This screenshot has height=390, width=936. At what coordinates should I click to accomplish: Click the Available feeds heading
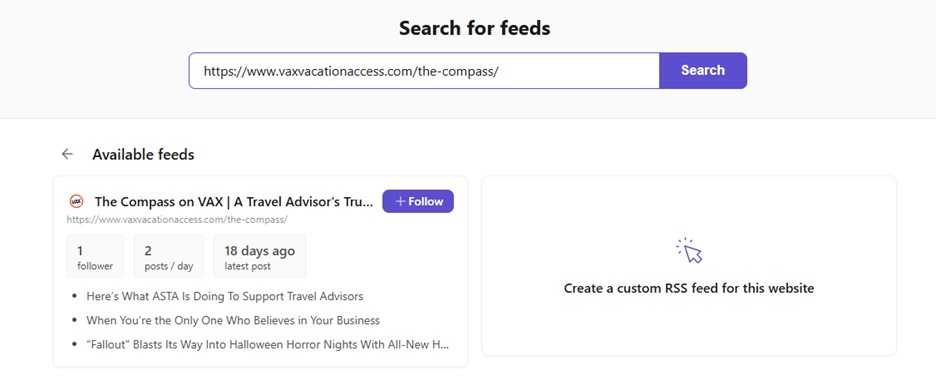pos(143,155)
